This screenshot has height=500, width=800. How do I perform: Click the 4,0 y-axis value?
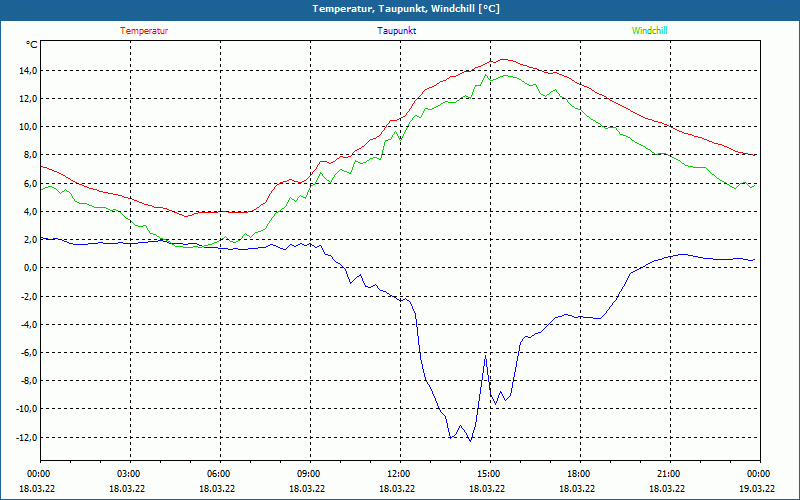pos(31,212)
